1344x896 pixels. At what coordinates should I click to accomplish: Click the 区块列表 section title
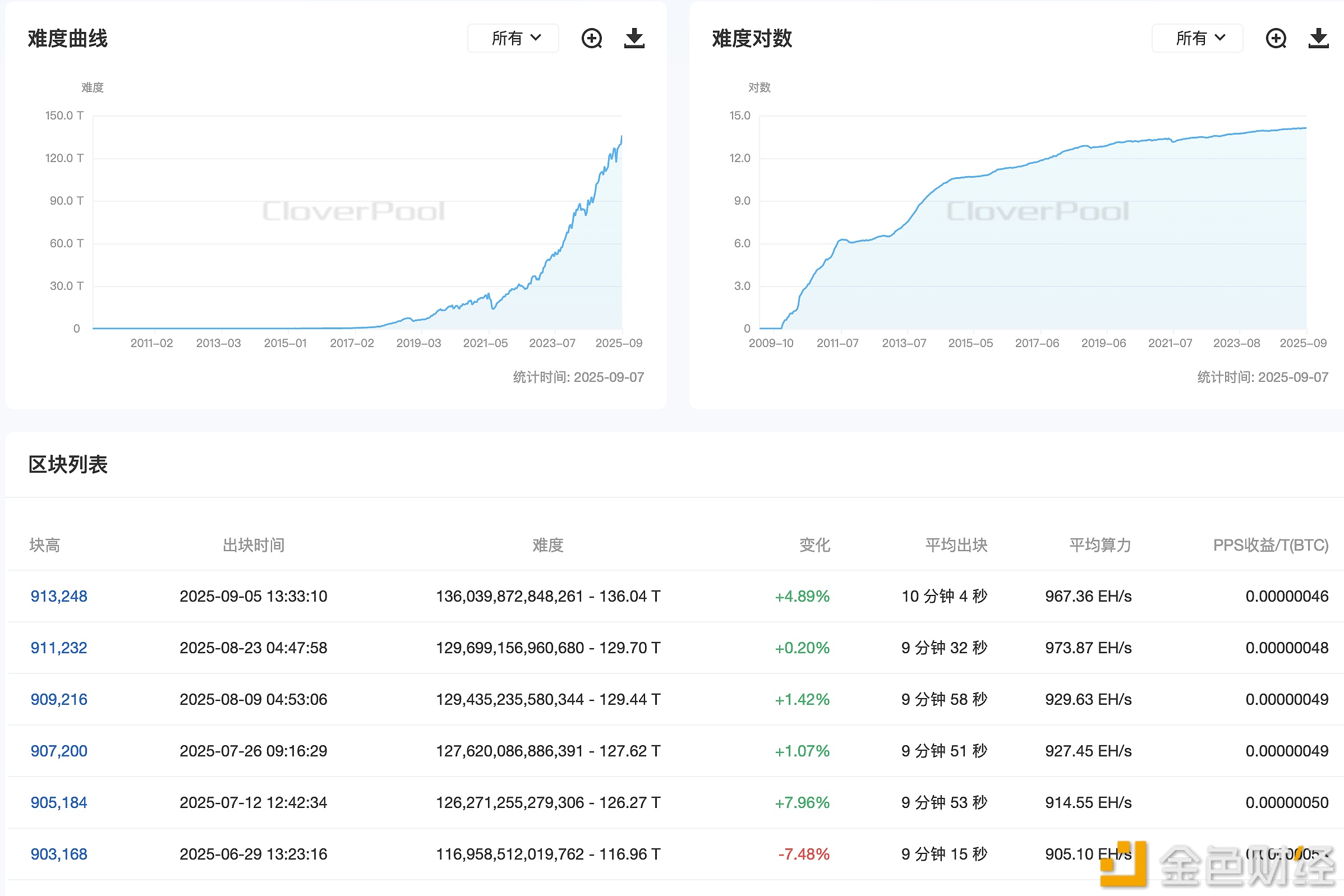[x=68, y=465]
